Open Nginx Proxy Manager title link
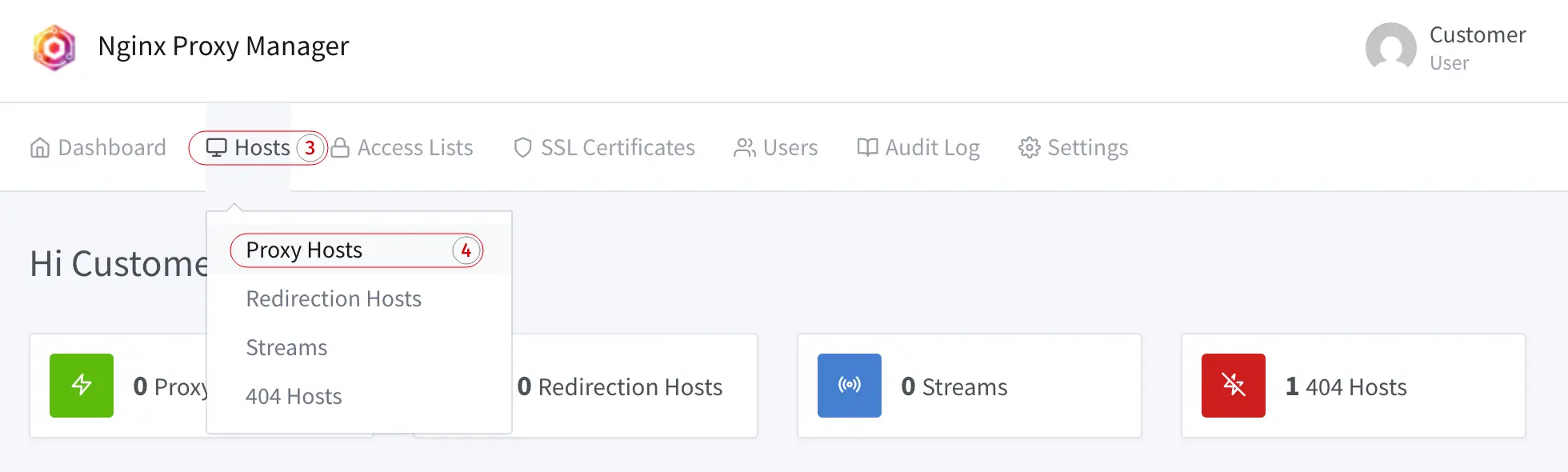Image resolution: width=1568 pixels, height=472 pixels. pyautogui.click(x=223, y=46)
